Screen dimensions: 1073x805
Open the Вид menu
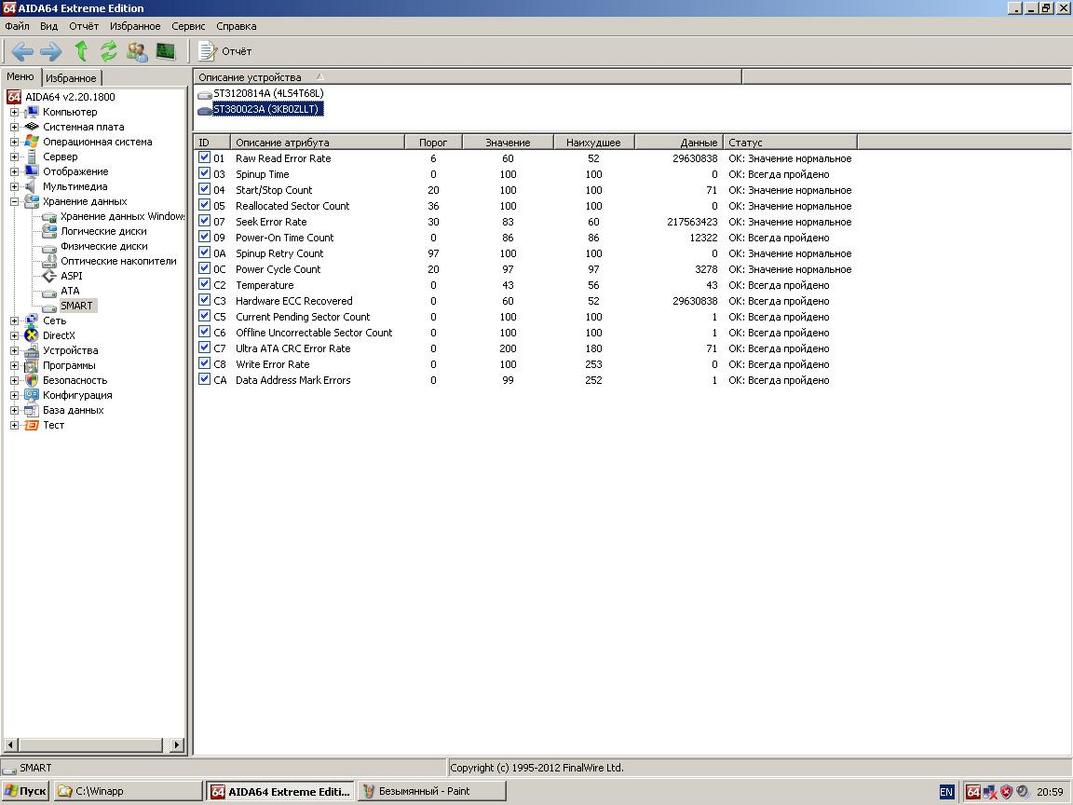pos(49,26)
